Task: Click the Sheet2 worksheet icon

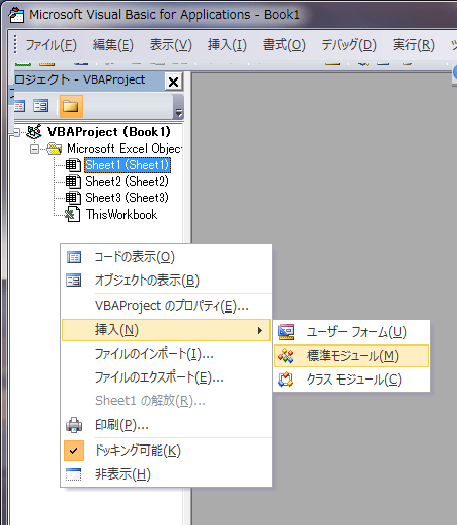Action: click(73, 181)
